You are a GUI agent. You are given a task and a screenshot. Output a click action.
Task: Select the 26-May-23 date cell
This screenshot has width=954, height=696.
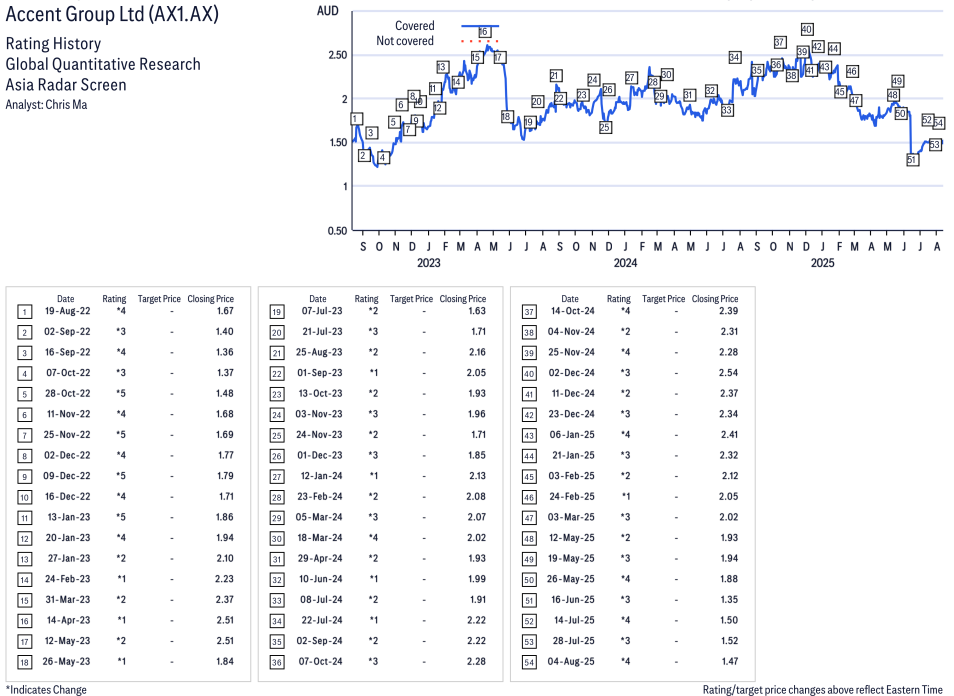(x=66, y=661)
